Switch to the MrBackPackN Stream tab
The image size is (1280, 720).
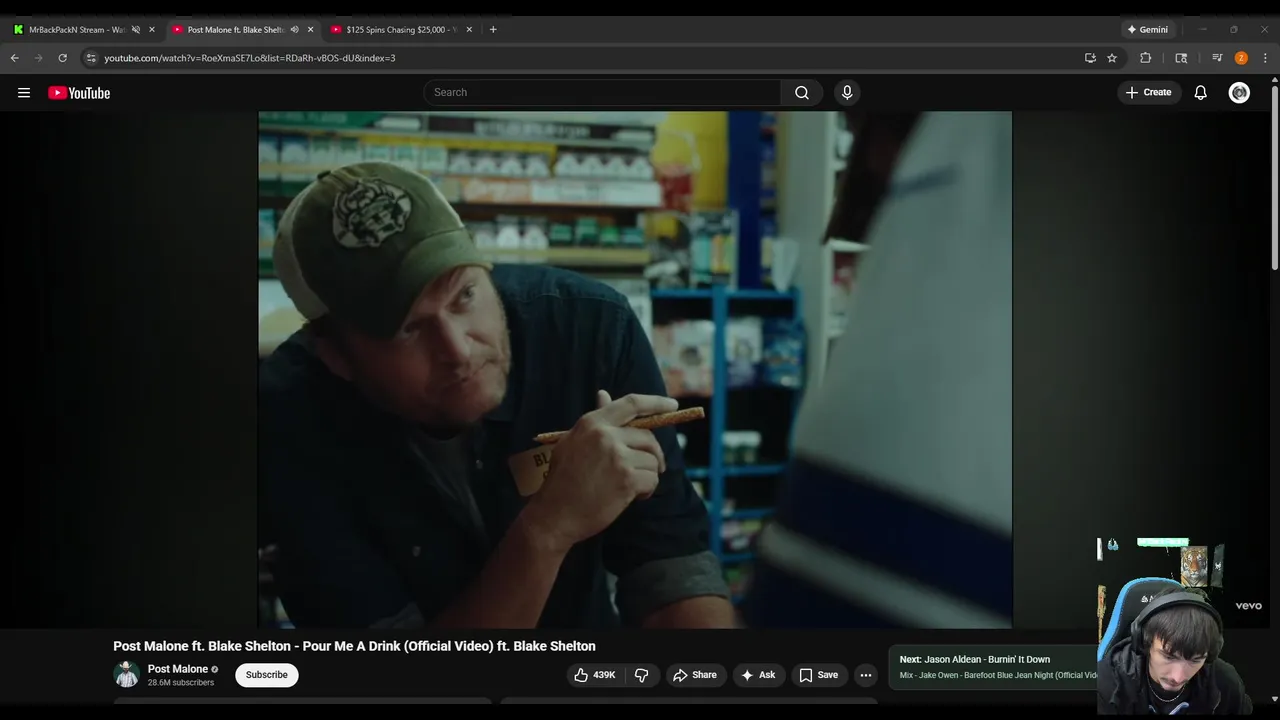pyautogui.click(x=76, y=30)
